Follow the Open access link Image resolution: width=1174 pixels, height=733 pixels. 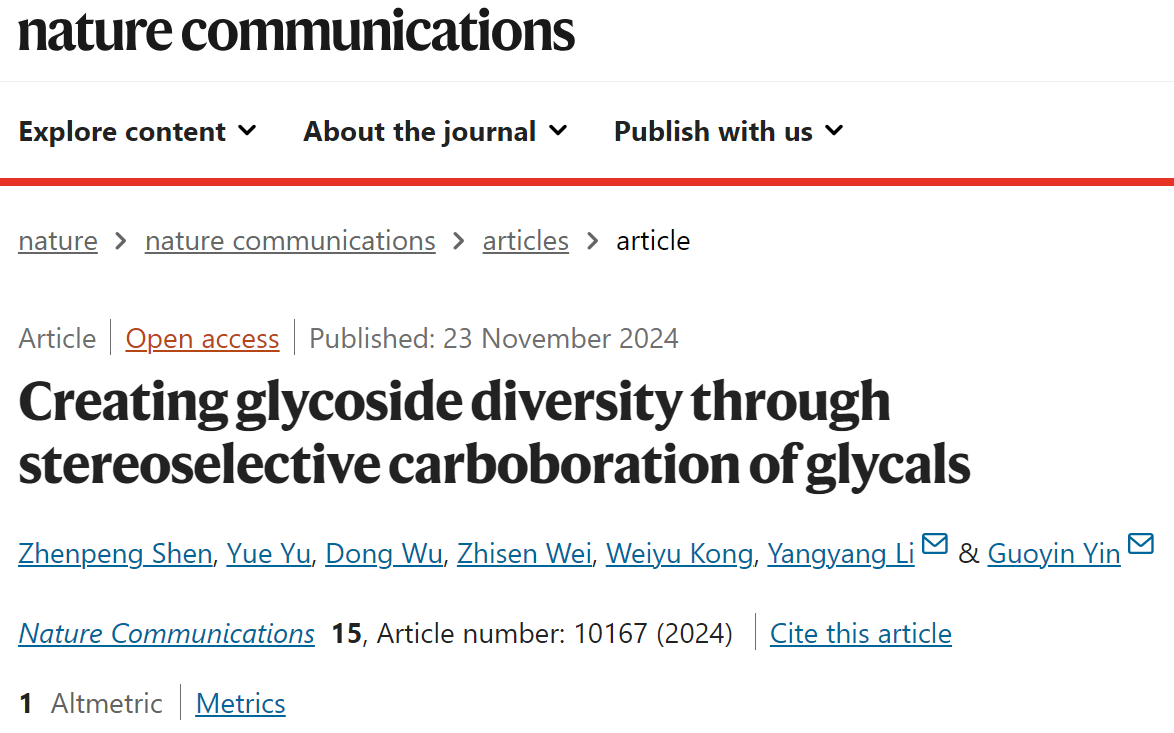(x=202, y=338)
